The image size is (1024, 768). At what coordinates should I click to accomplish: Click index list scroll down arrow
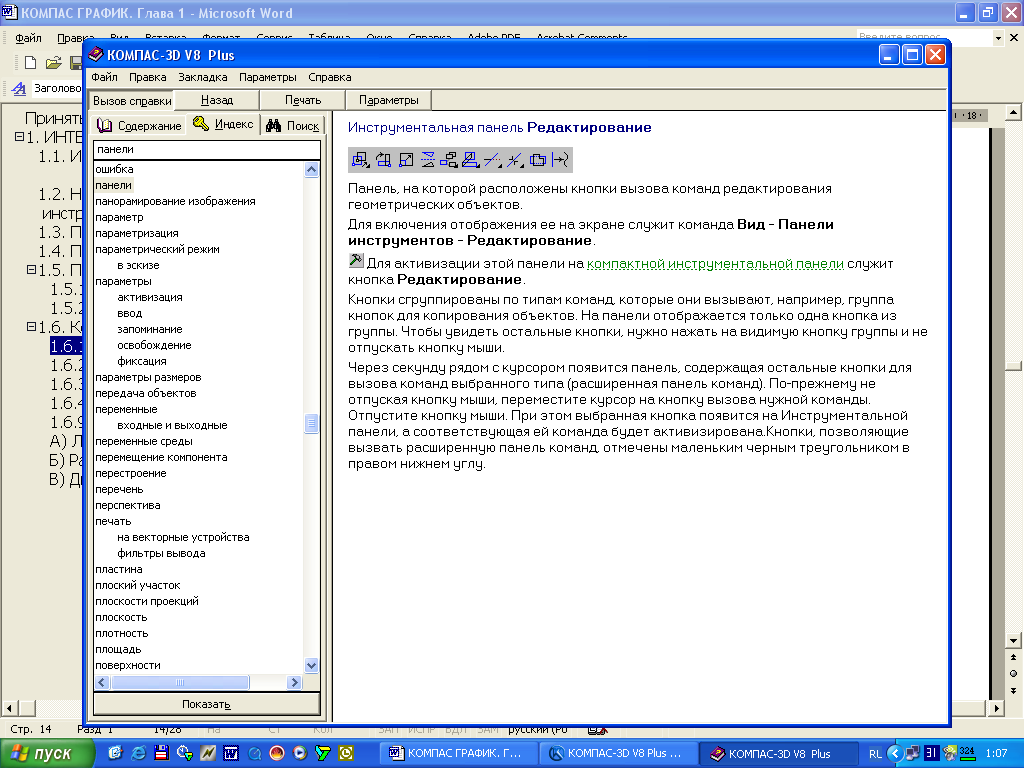click(x=312, y=665)
